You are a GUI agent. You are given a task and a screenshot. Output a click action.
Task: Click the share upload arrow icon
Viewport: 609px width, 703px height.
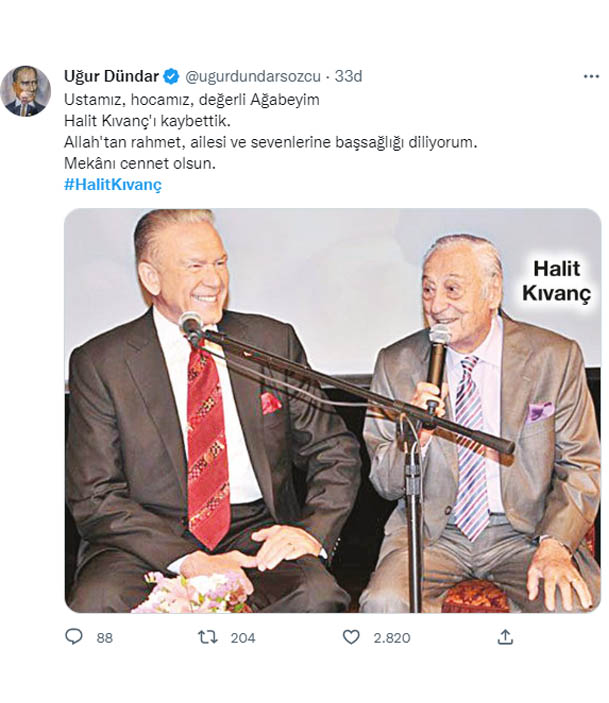[x=505, y=637]
